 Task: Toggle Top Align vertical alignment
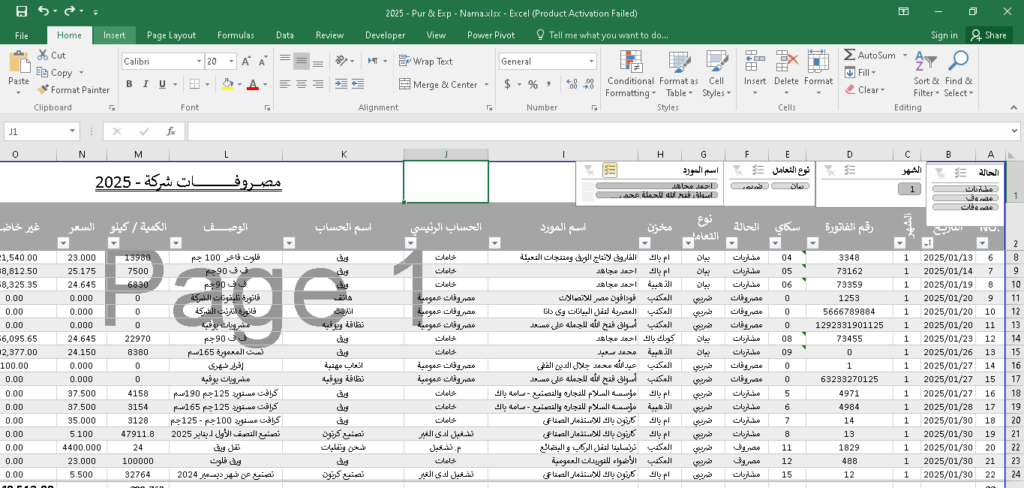285,61
